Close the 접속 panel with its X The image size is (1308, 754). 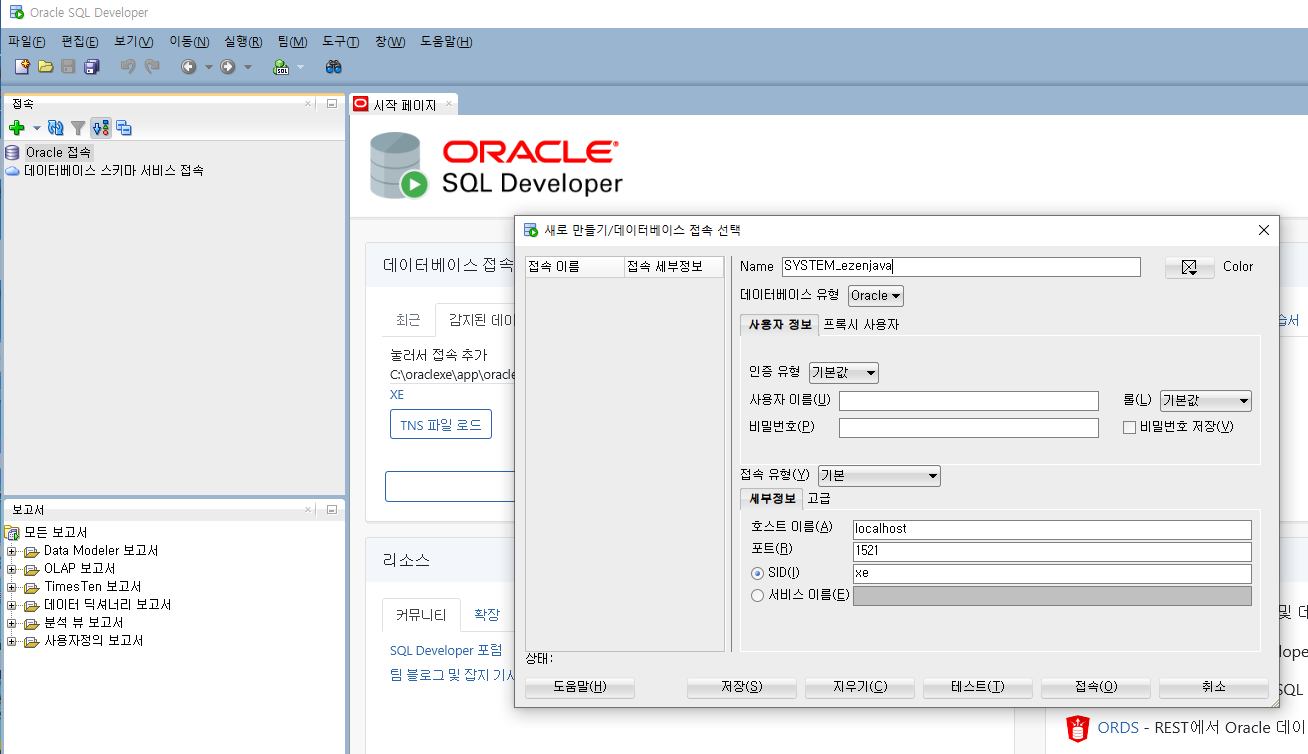309,103
